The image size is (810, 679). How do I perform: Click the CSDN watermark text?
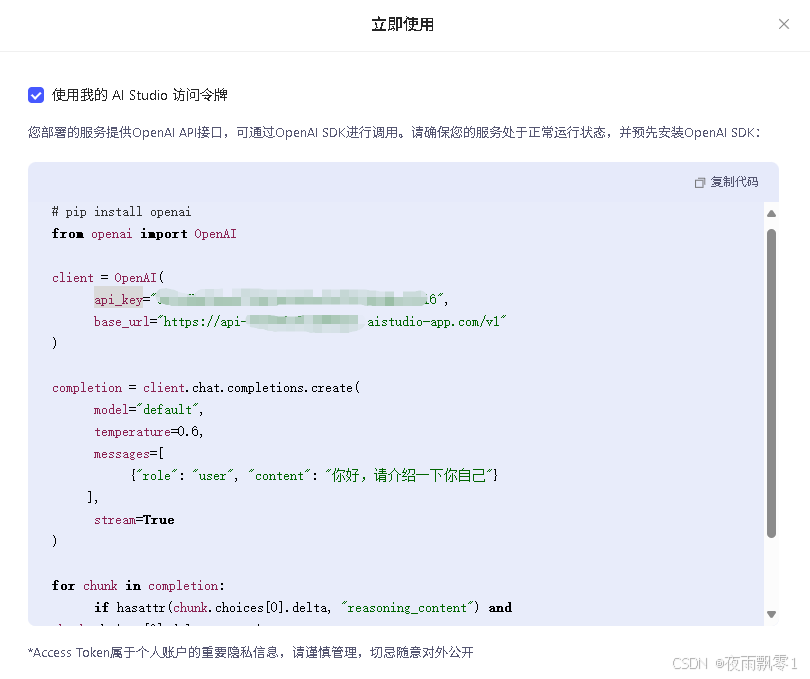(x=690, y=663)
